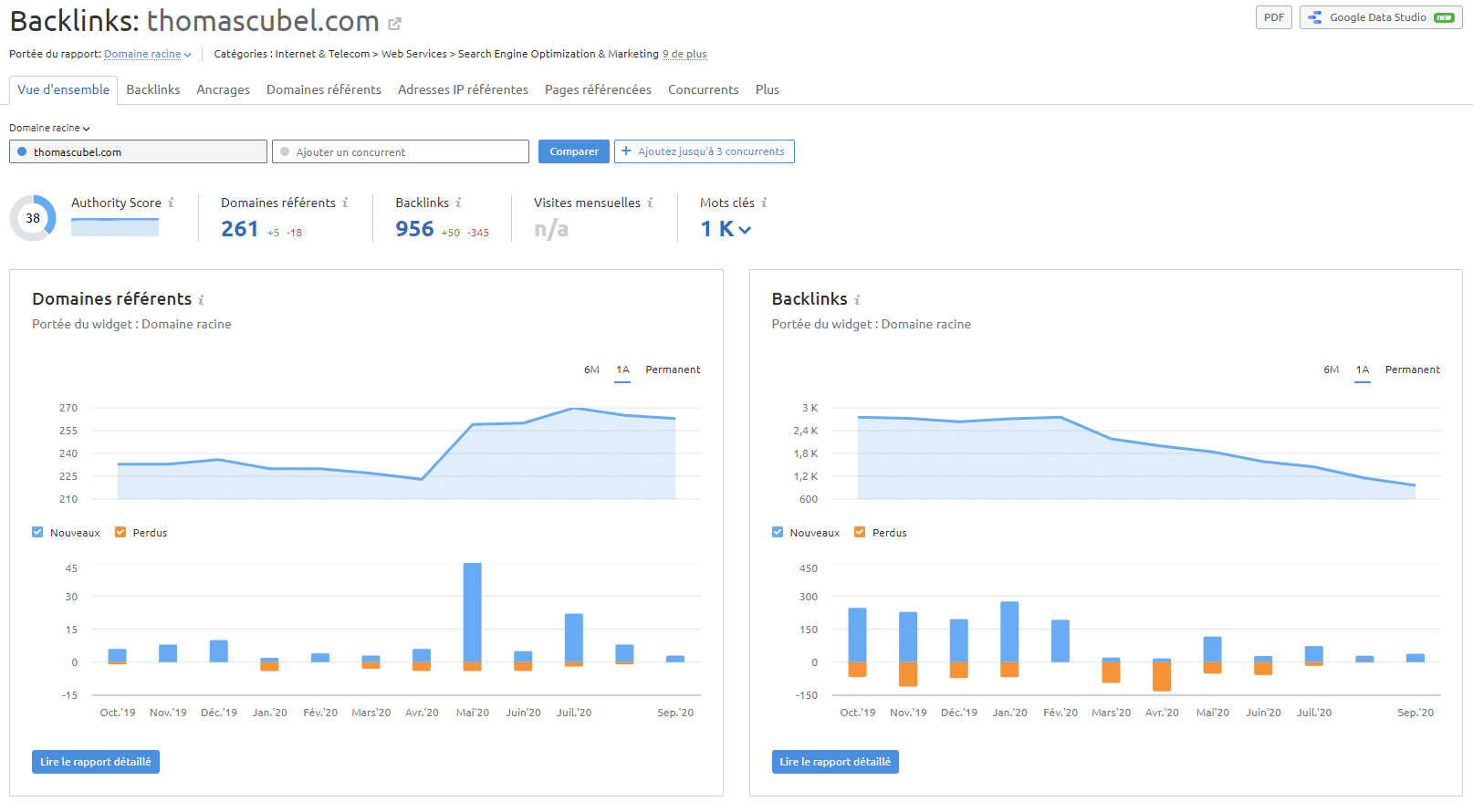Show info icon next to Domaines référents metric
Image resolution: width=1473 pixels, height=812 pixels.
[345, 203]
